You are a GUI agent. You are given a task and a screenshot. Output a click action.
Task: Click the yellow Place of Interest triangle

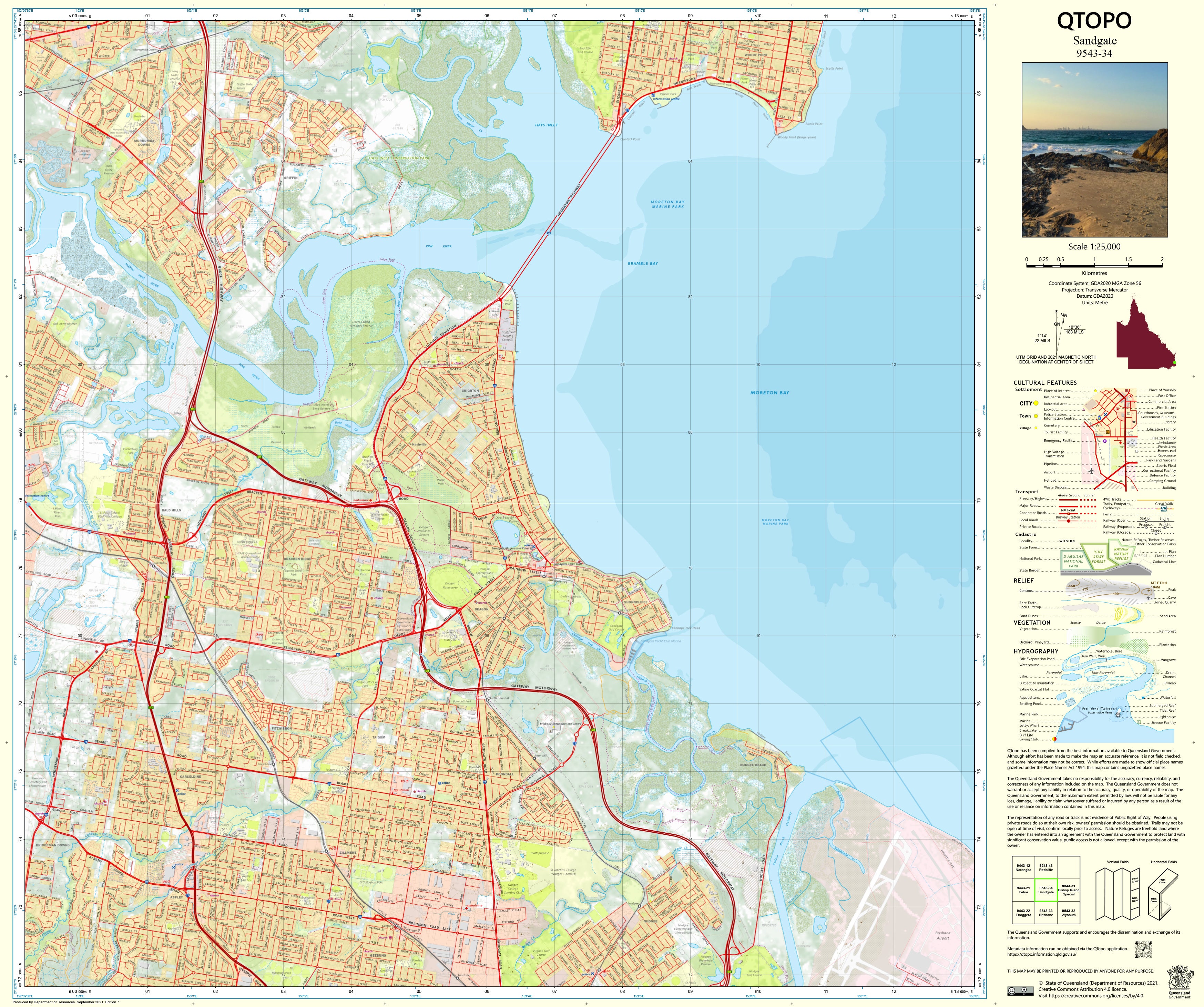coord(1095,391)
